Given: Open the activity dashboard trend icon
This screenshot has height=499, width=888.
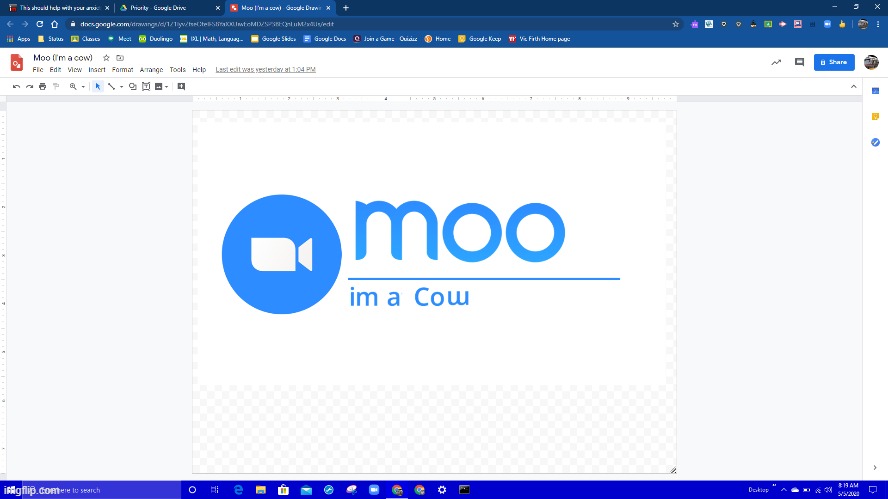Looking at the screenshot, I should click(776, 62).
